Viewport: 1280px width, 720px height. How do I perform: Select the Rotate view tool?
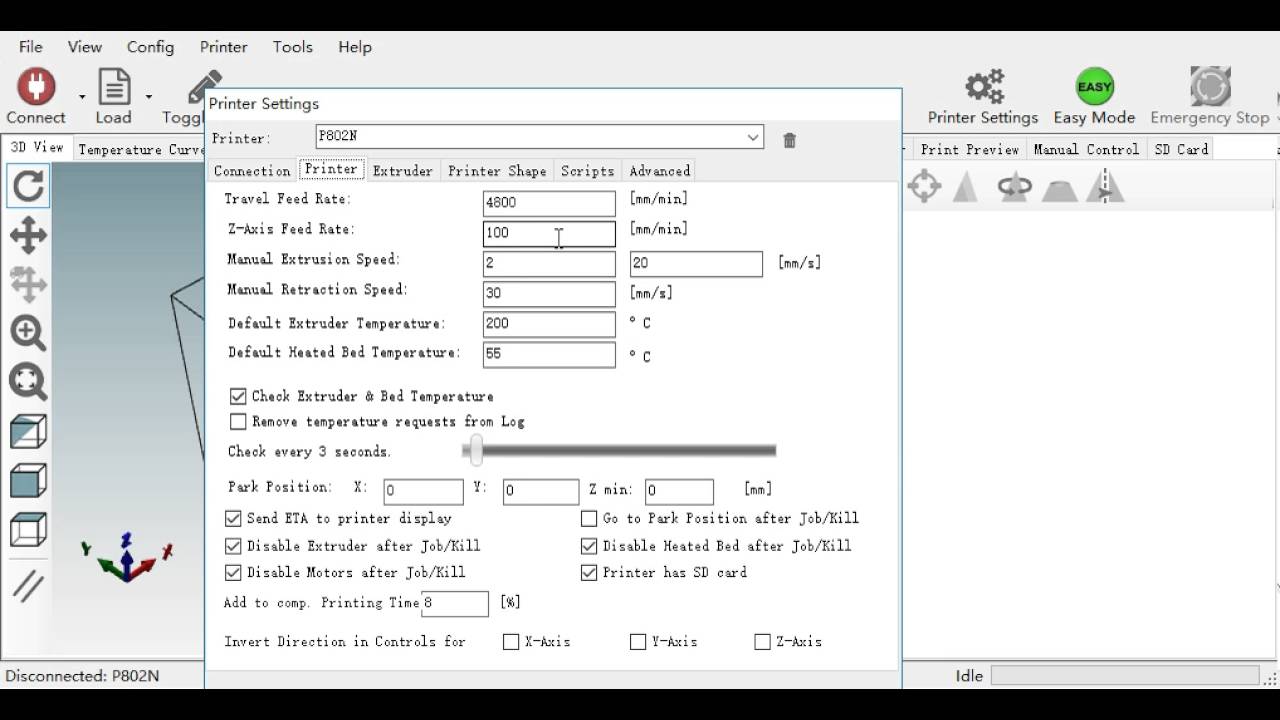28,186
